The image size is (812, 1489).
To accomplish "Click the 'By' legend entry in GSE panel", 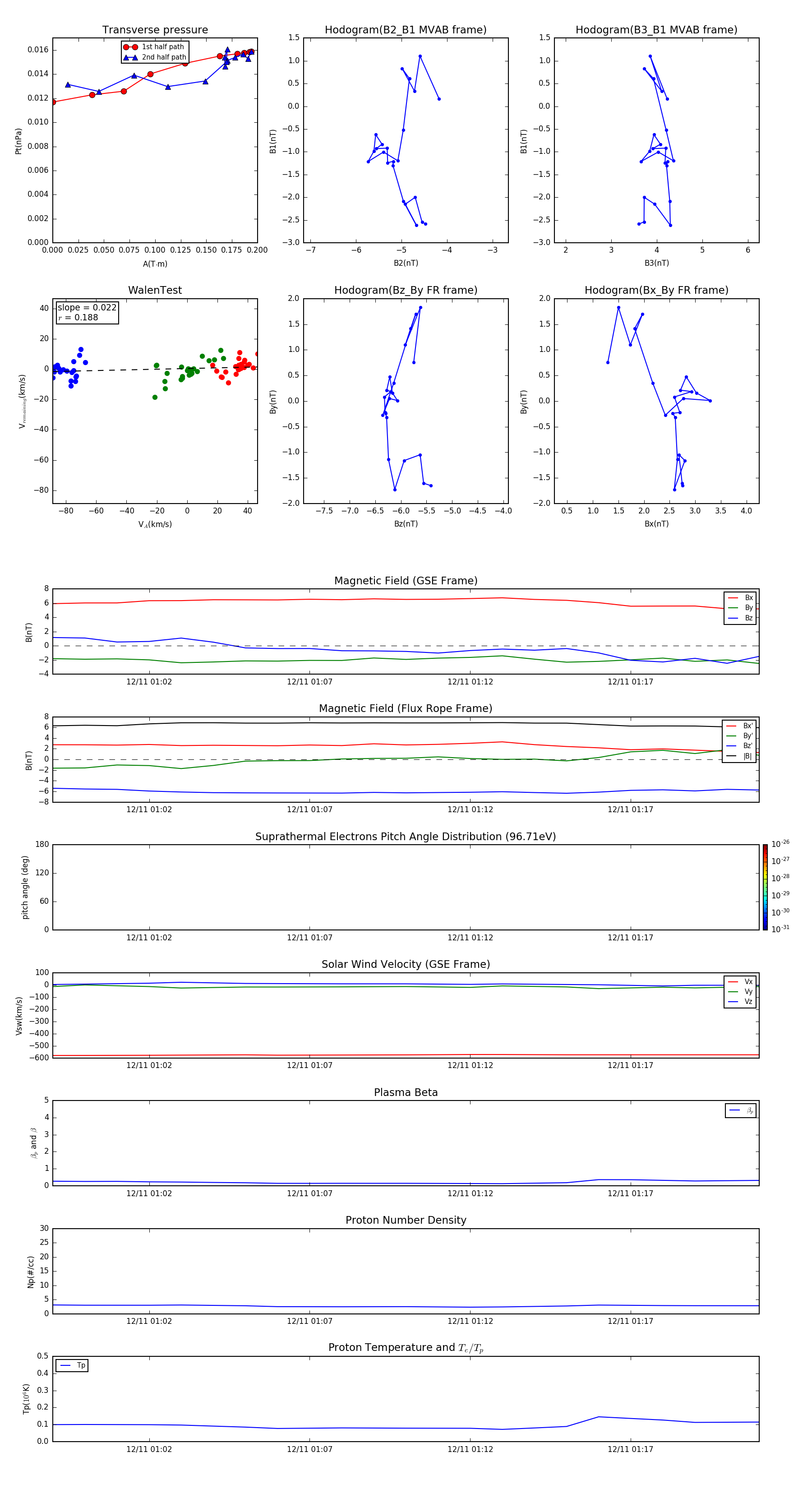I will point(740,607).
